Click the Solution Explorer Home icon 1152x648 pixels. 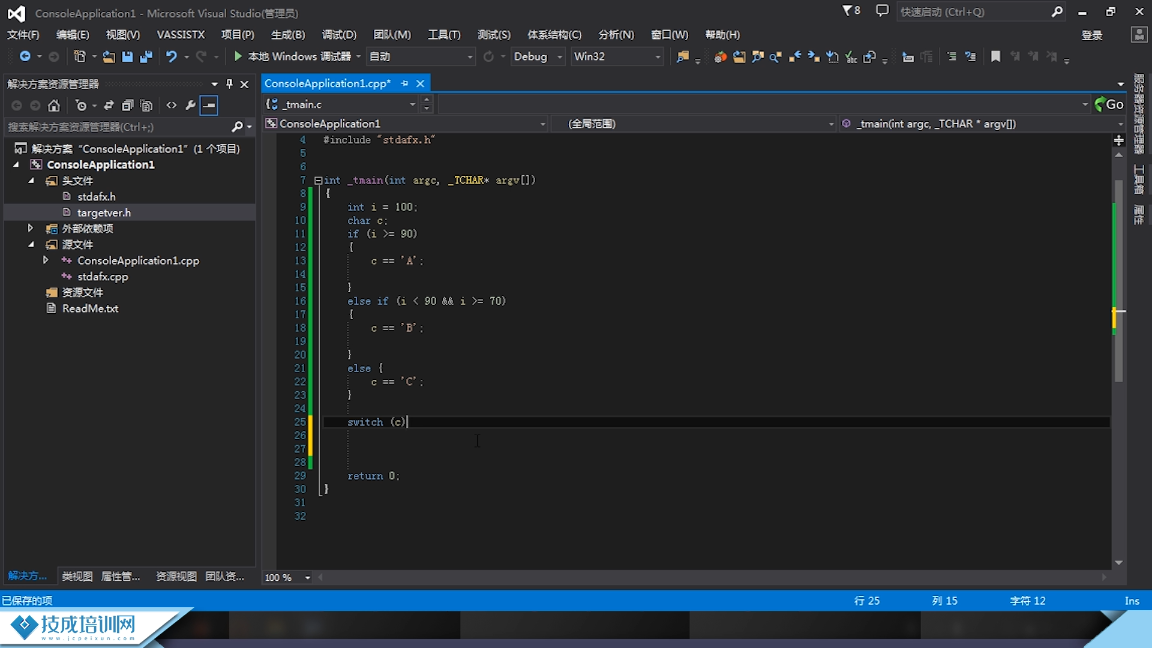(x=54, y=105)
